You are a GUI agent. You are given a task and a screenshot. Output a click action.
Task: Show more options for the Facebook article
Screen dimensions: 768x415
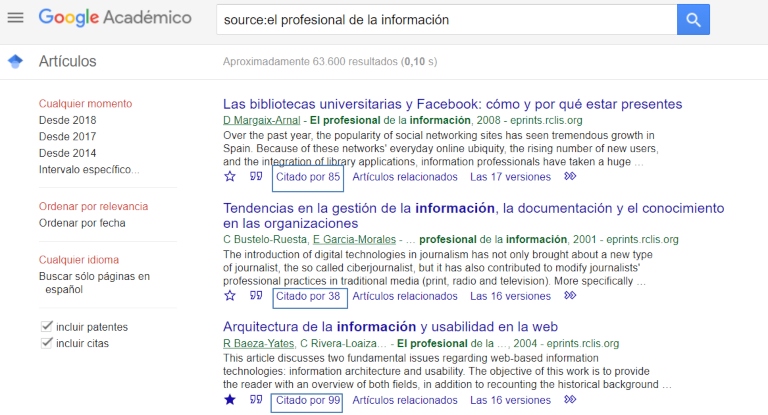pos(570,176)
